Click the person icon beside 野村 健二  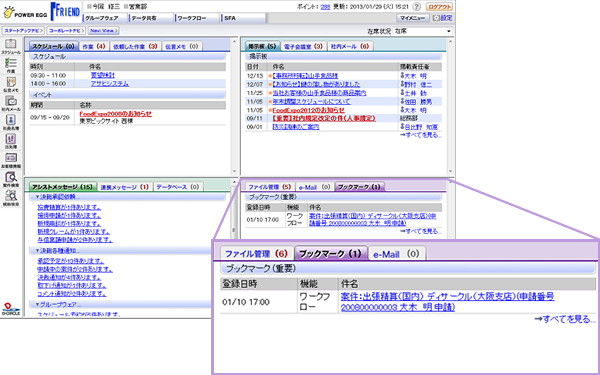point(402,84)
